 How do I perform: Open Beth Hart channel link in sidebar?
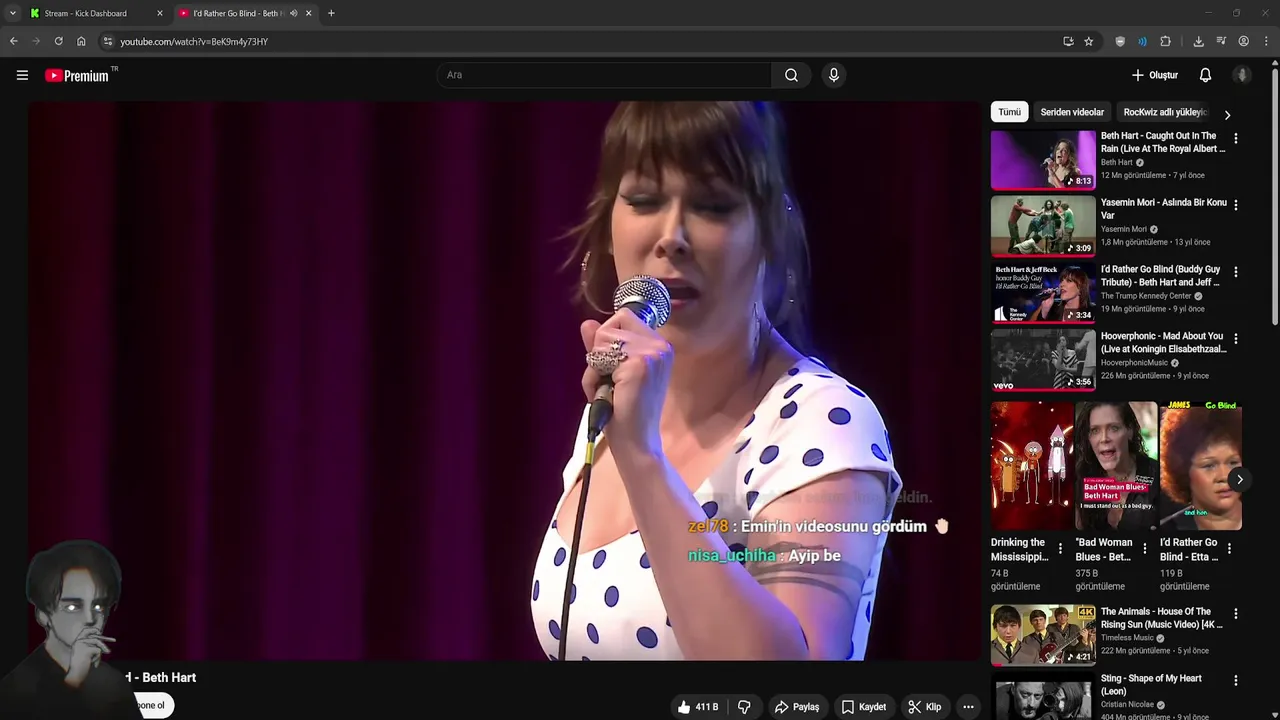[1117, 162]
